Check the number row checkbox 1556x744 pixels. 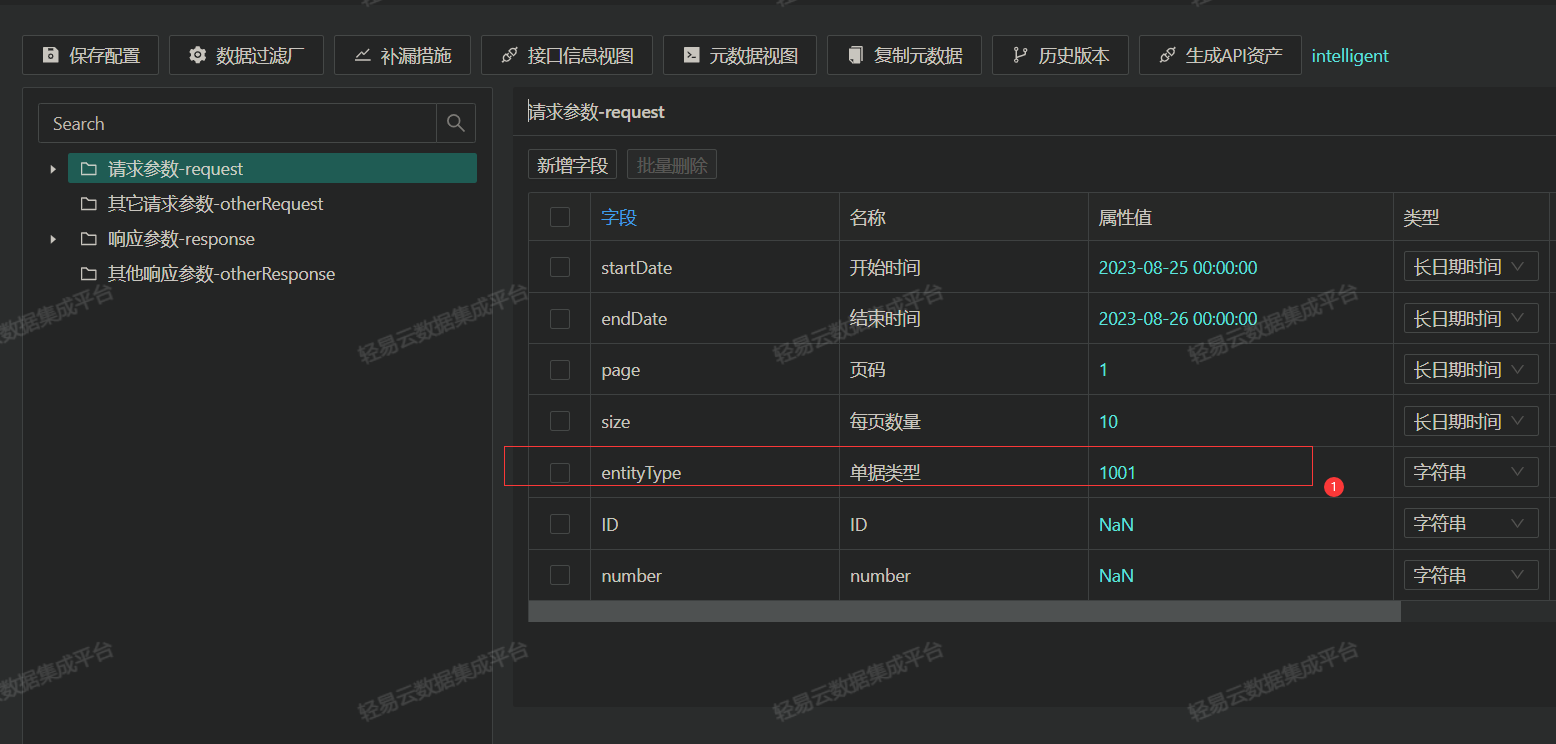(560, 575)
